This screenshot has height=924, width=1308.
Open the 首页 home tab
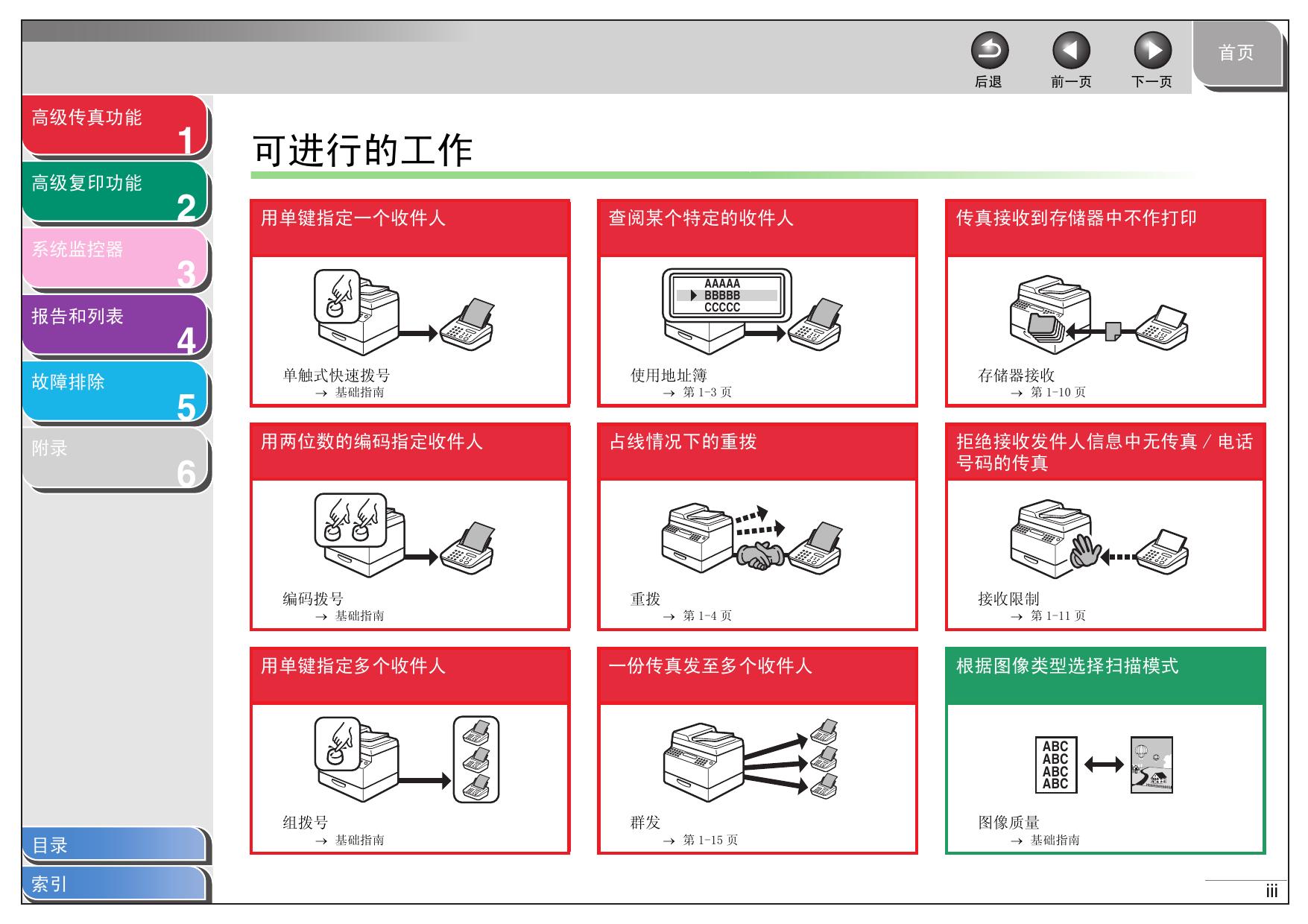pos(1236,54)
